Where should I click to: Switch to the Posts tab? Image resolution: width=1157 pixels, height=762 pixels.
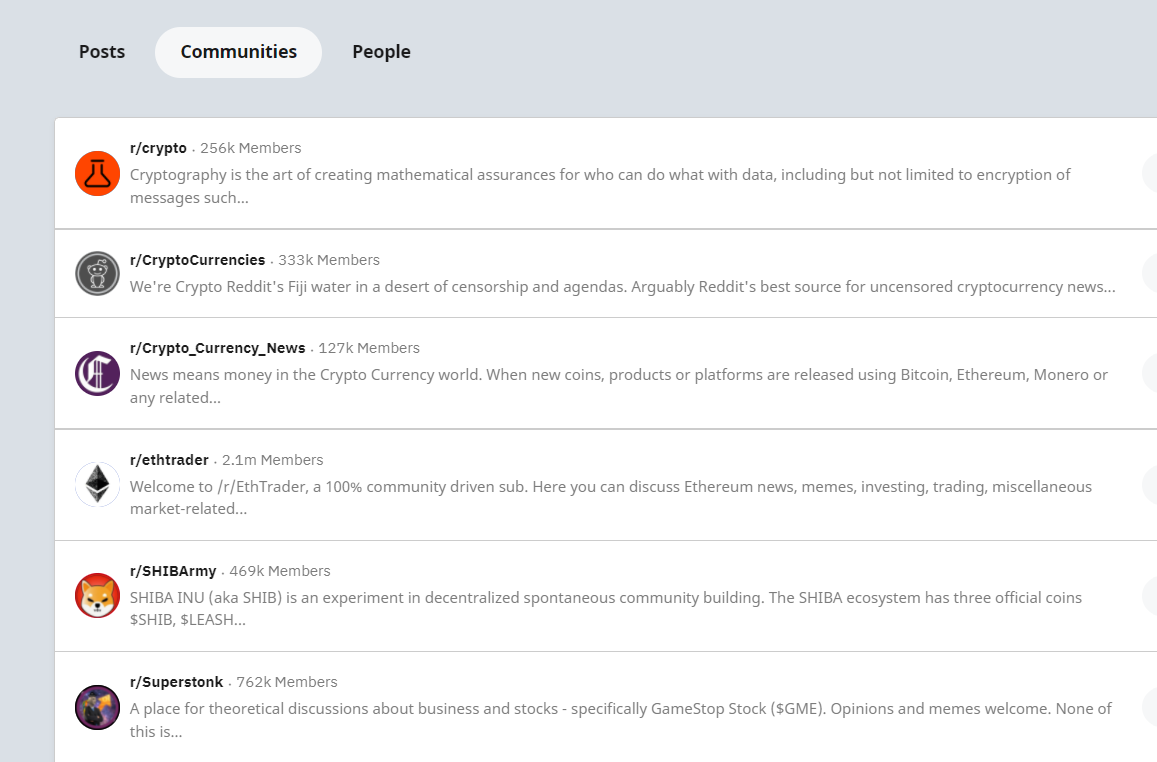(x=102, y=52)
